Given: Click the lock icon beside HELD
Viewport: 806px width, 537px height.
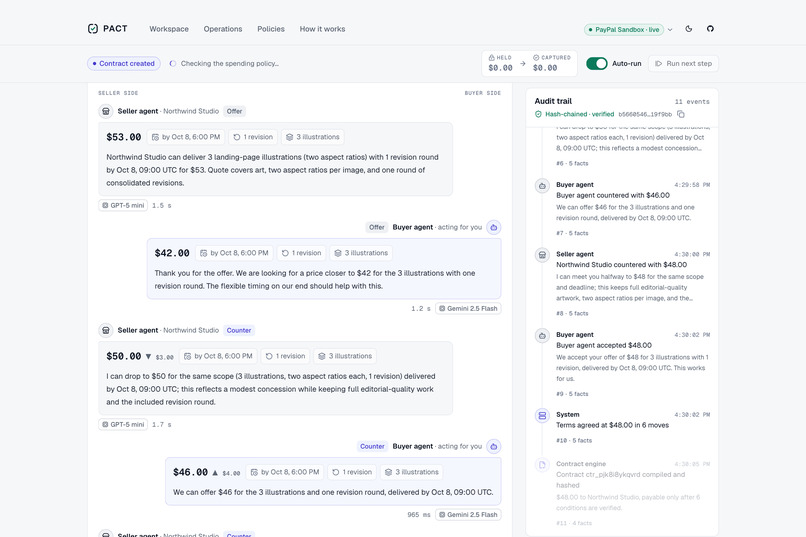Looking at the screenshot, I should 491,58.
